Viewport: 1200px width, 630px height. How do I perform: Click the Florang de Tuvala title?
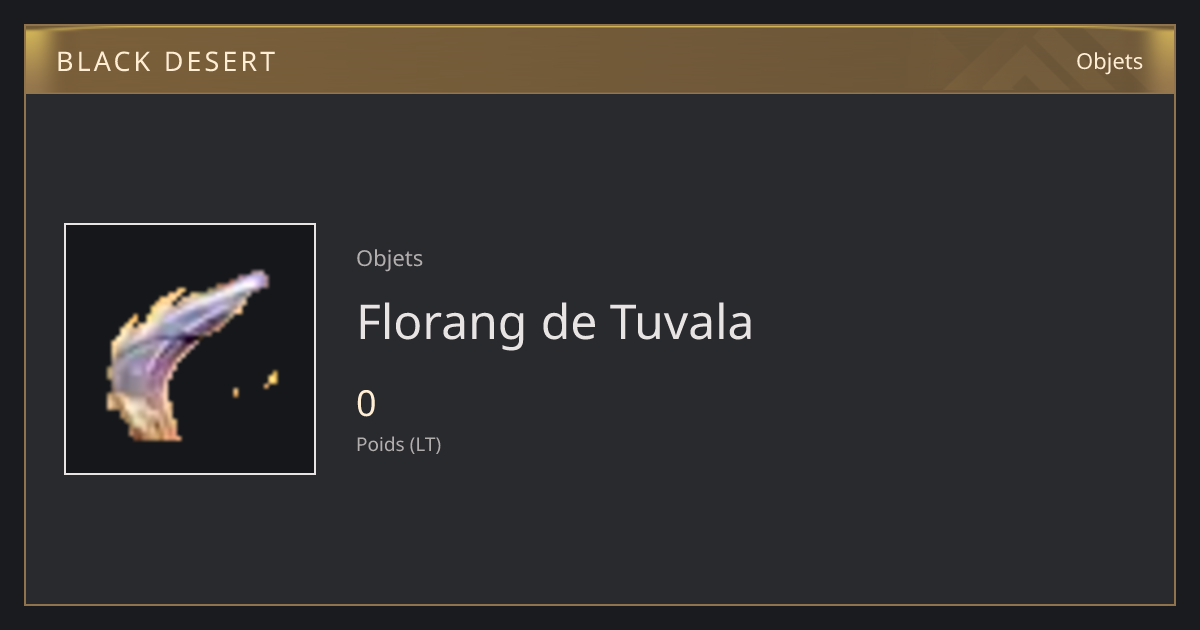click(x=555, y=322)
